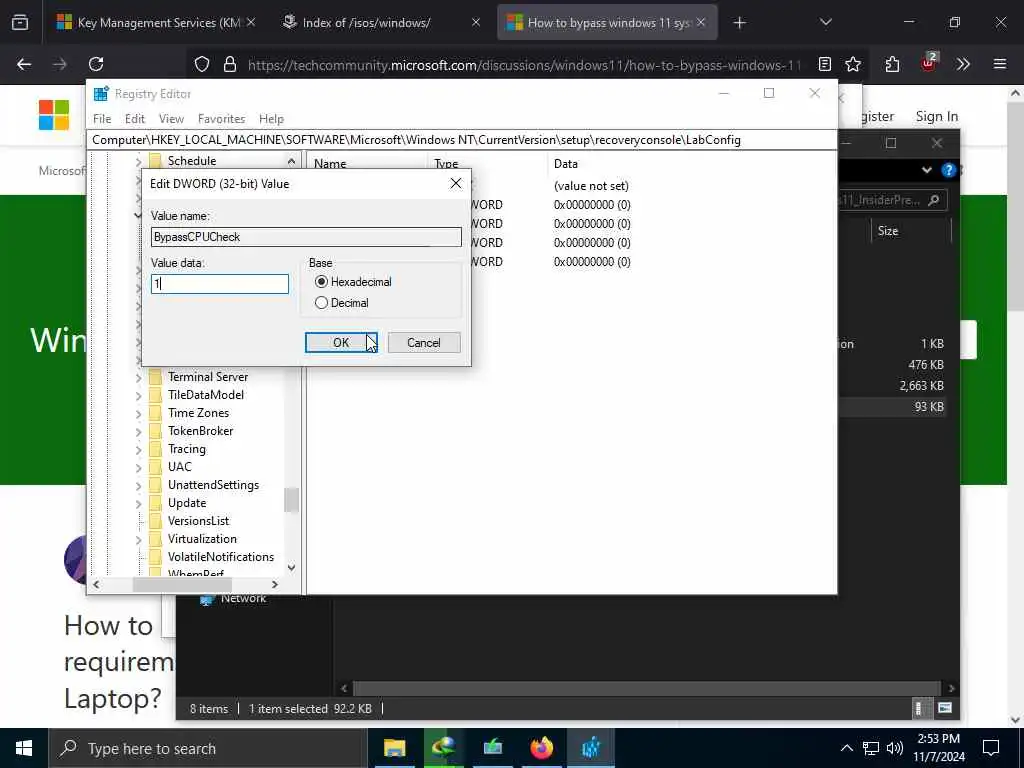
Task: Switch to Index of /isos/windows/ tab
Action: pos(366,23)
